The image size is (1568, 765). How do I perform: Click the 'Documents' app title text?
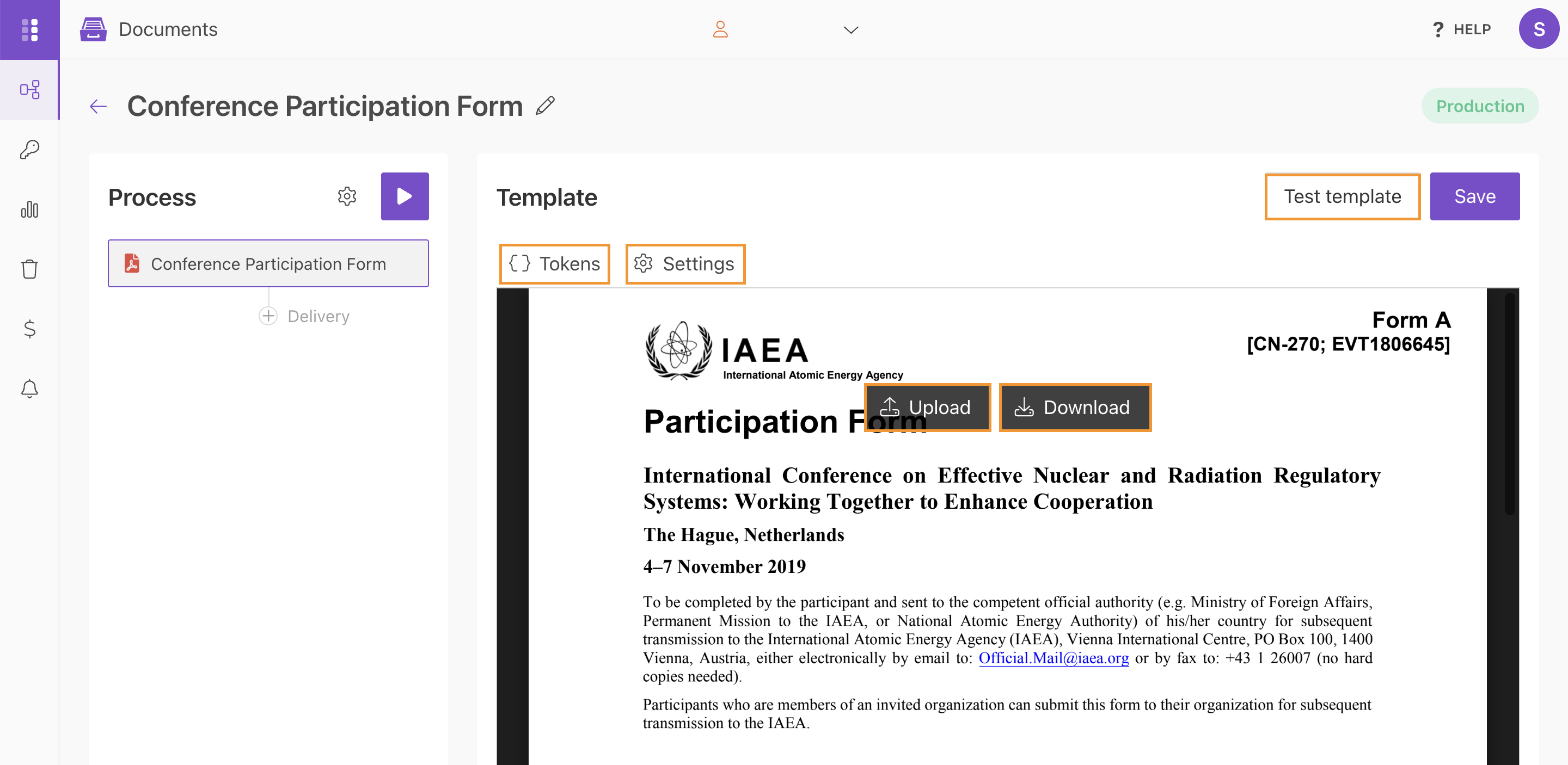pos(168,29)
